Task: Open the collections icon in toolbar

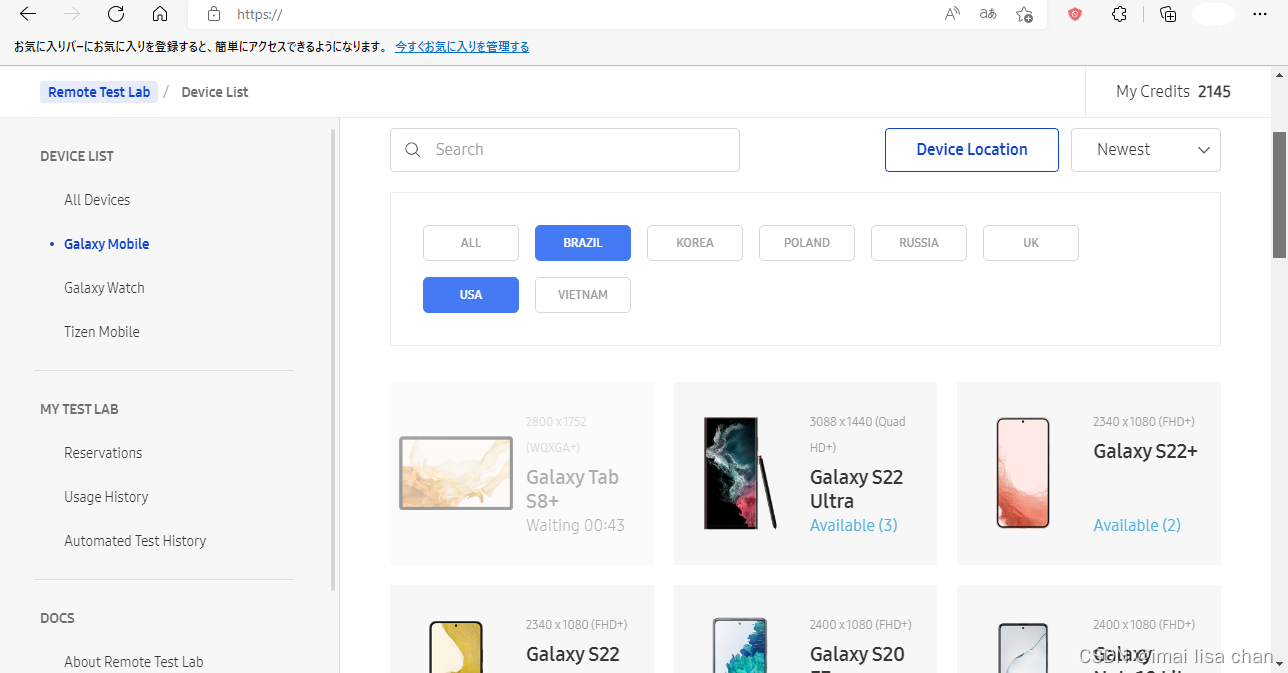Action: pos(1168,14)
